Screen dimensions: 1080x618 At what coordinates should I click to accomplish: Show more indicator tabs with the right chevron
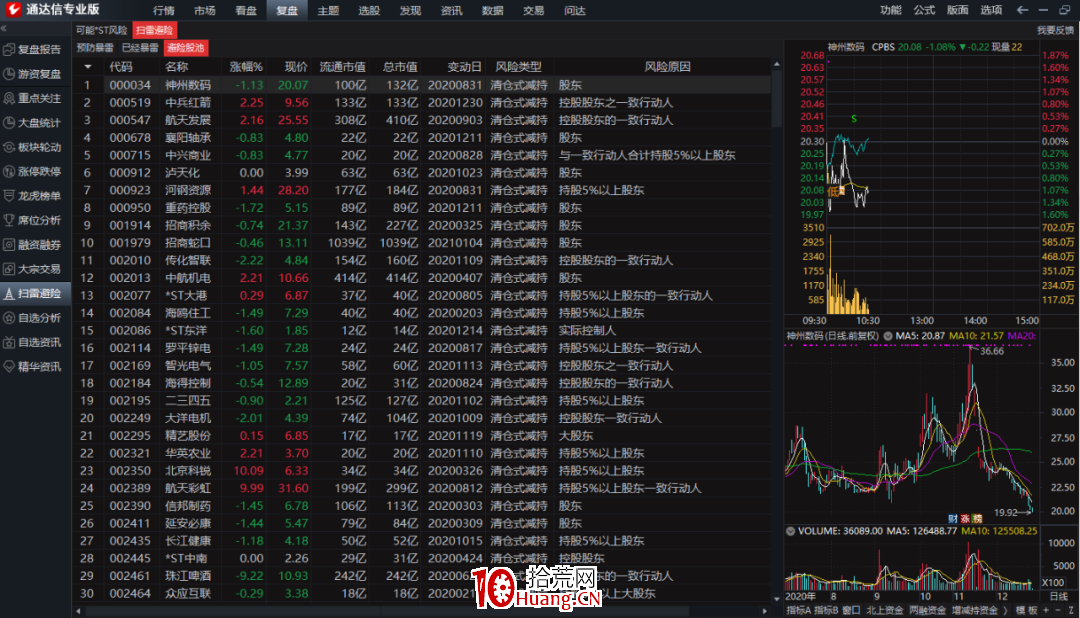(x=1006, y=610)
